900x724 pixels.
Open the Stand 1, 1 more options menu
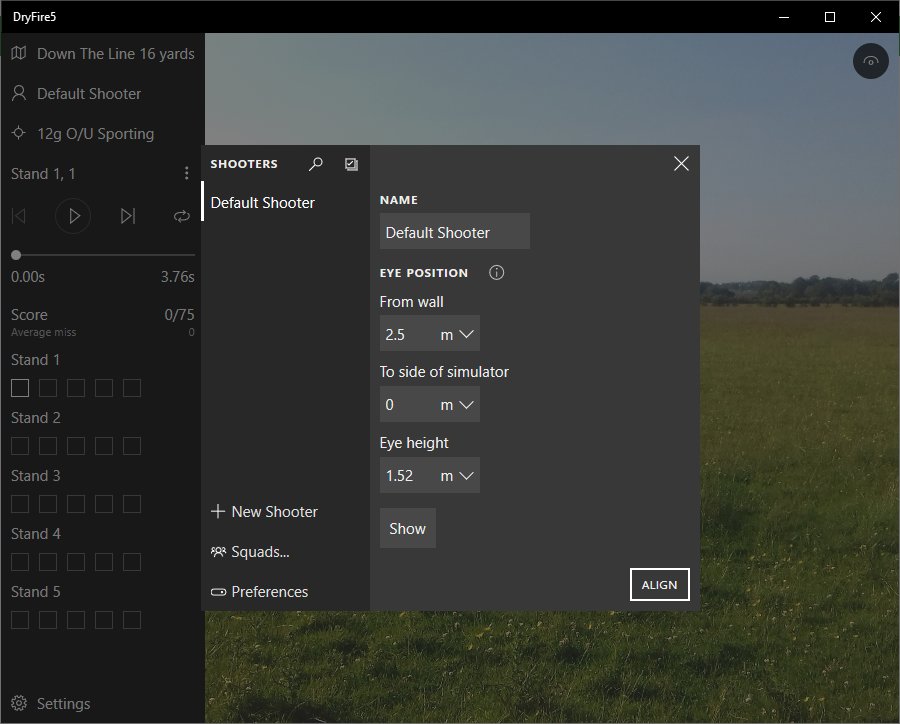(x=186, y=174)
